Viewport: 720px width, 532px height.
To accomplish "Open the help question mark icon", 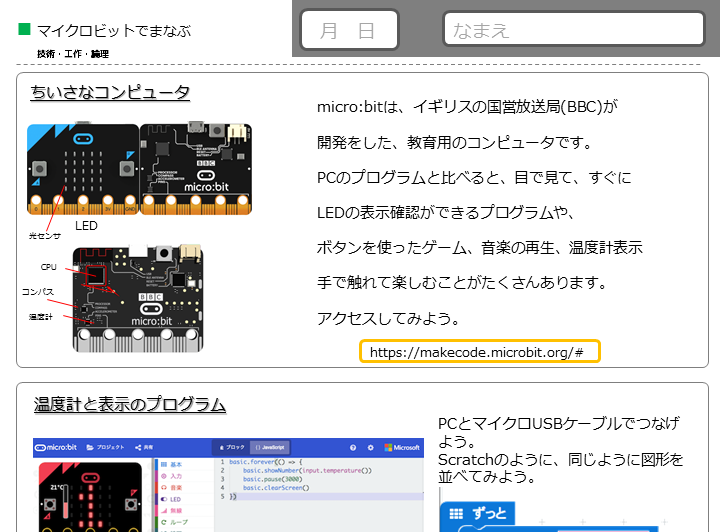I will [353, 448].
